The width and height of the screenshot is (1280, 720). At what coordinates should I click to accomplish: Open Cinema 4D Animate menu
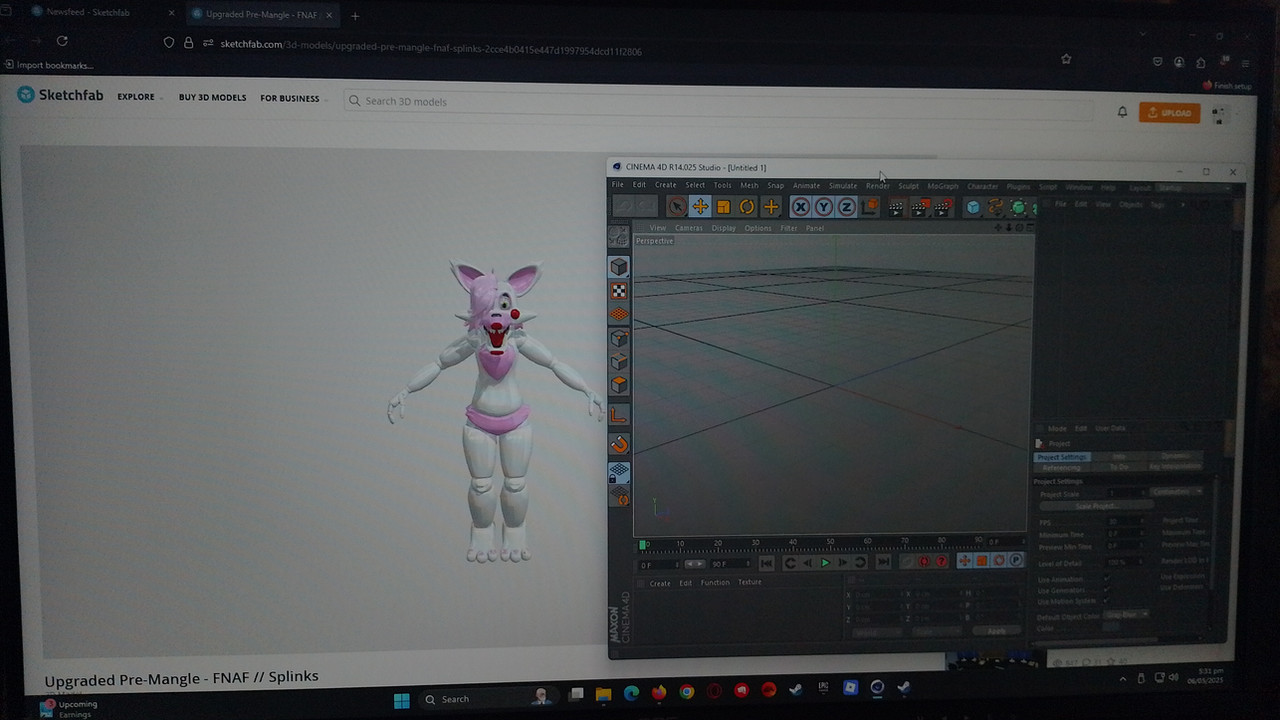[x=806, y=185]
